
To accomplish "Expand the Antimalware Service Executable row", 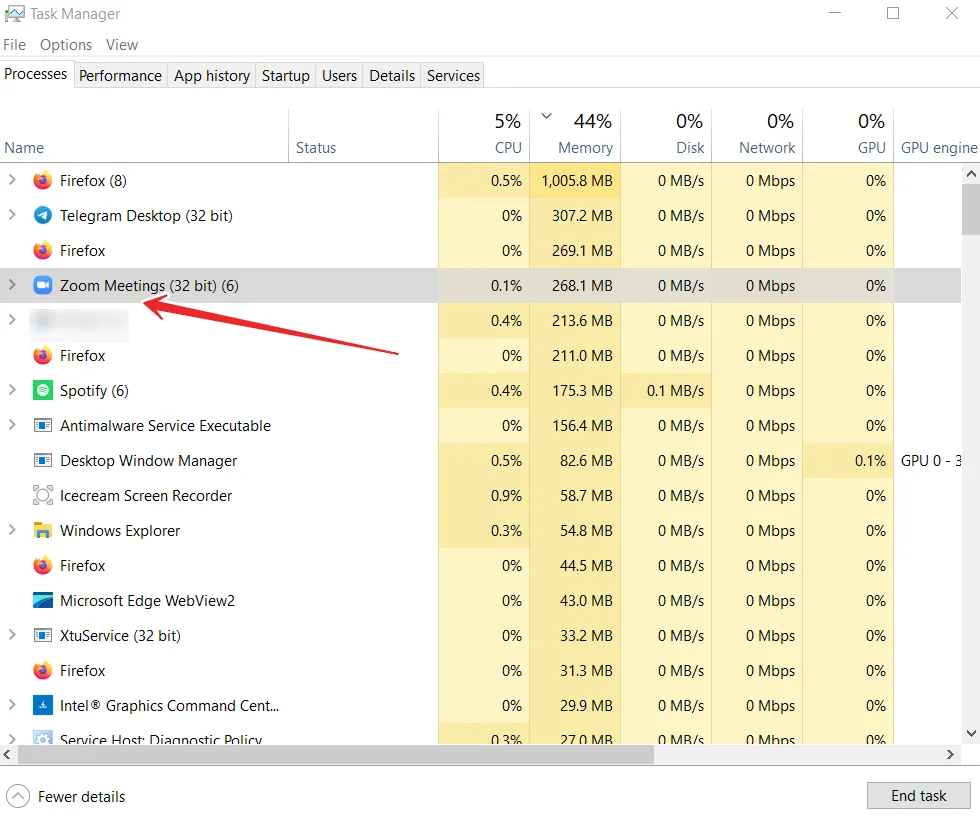I will click(12, 425).
